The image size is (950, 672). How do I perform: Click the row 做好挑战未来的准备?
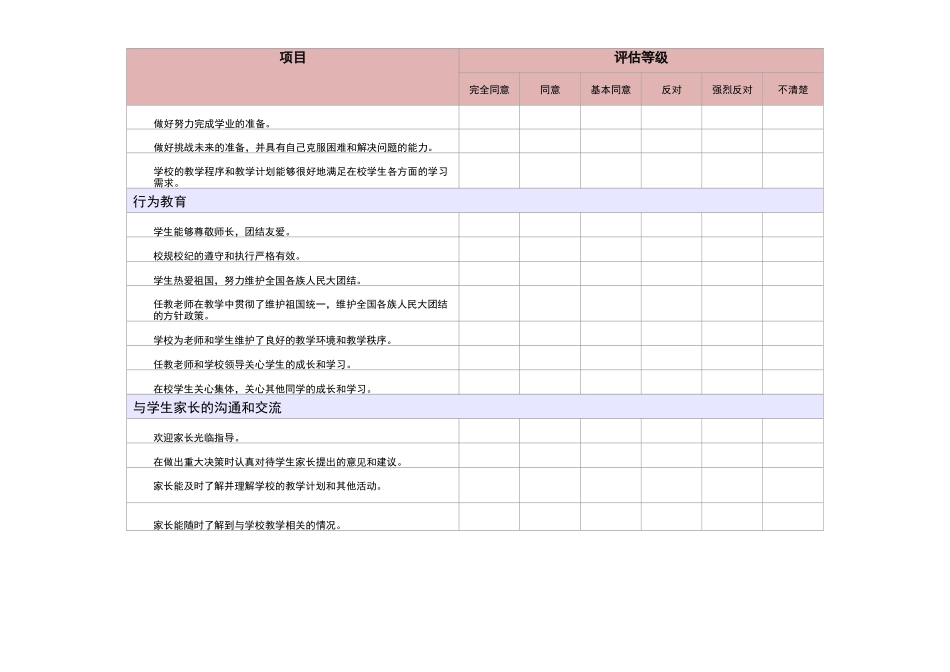click(x=475, y=141)
